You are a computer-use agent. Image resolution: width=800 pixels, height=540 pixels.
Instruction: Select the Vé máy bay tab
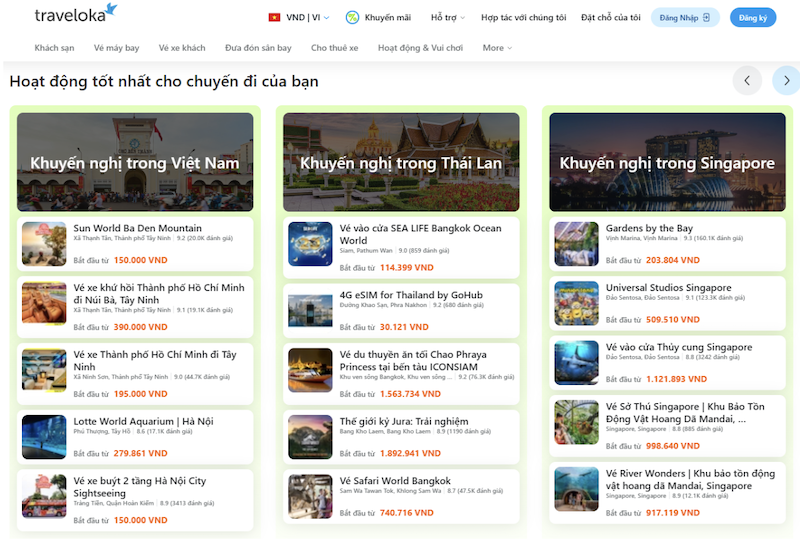tap(116, 47)
